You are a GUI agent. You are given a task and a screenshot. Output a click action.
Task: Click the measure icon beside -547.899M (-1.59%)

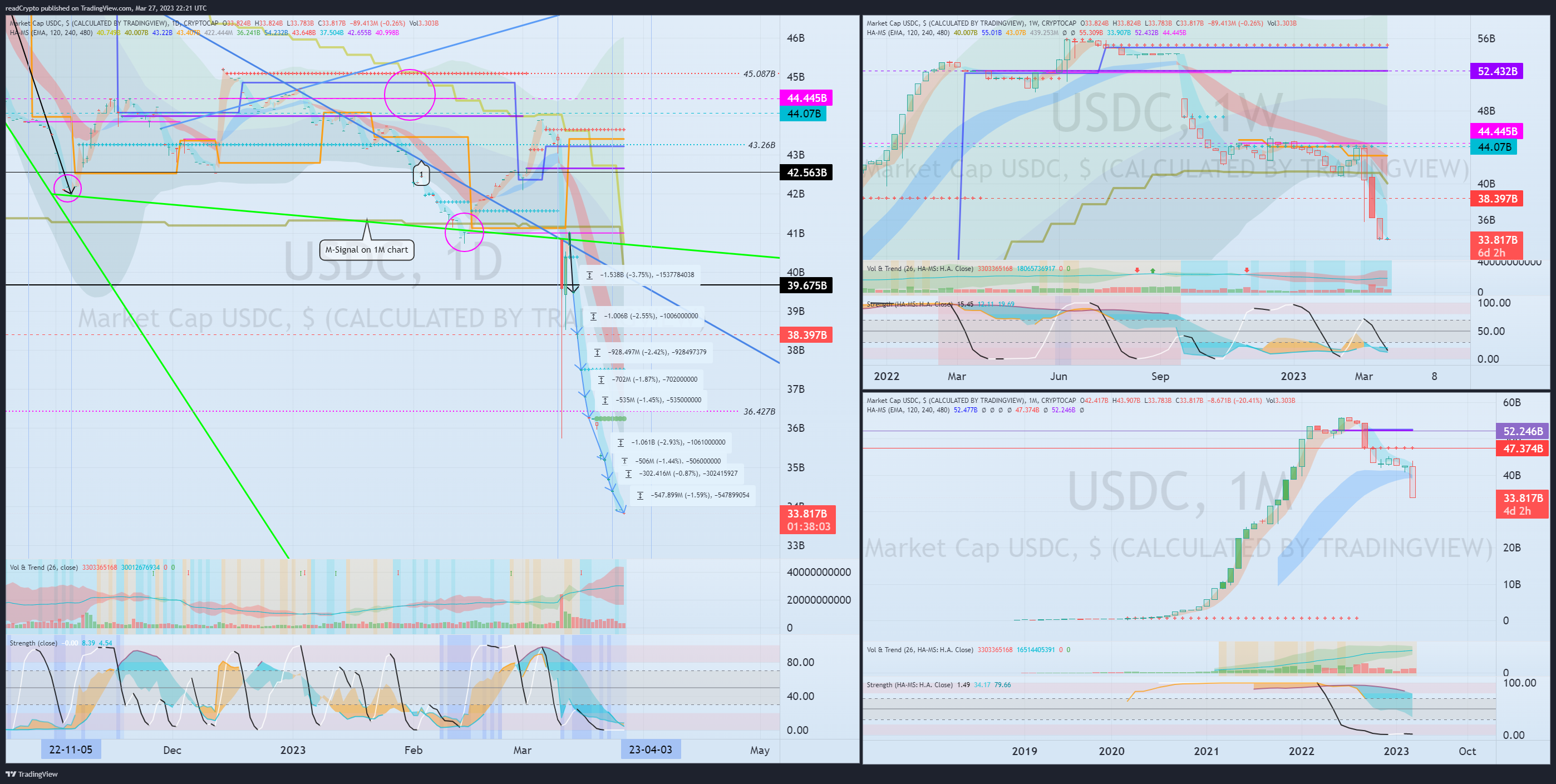641,495
